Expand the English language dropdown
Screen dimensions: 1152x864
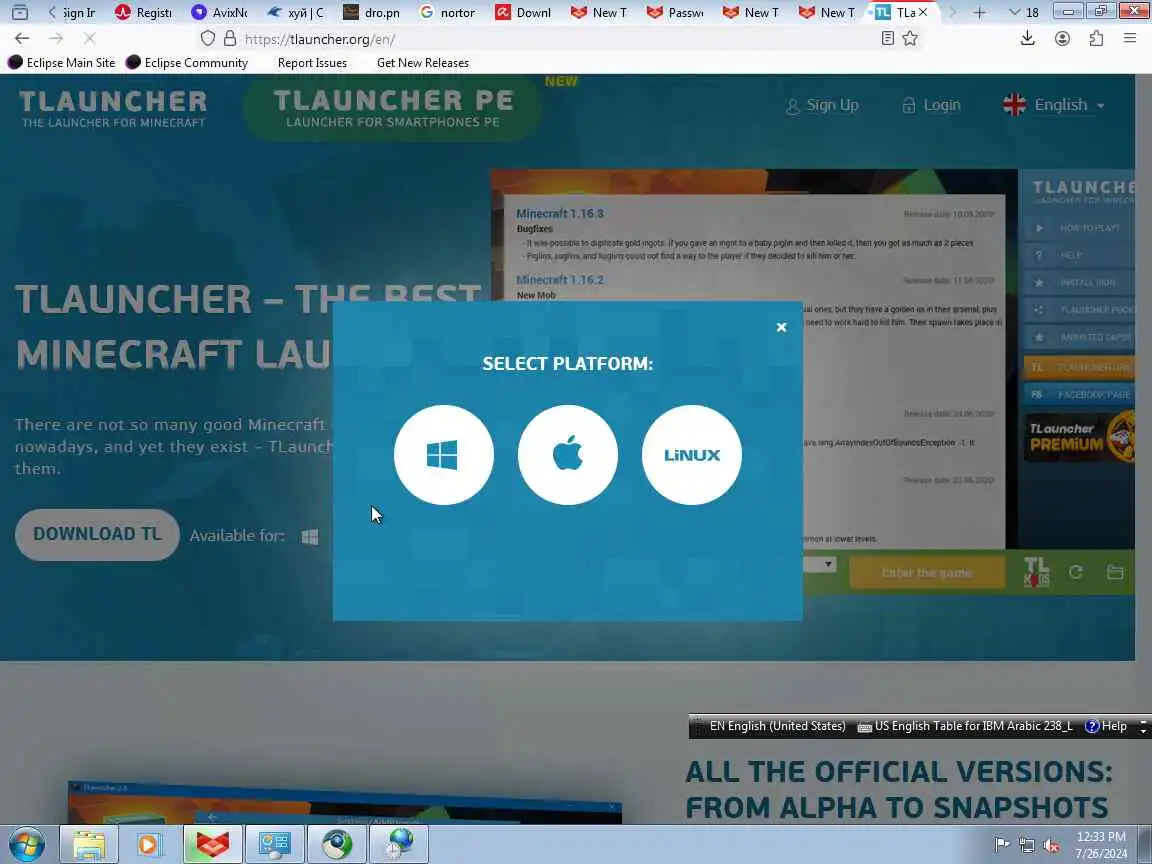click(x=1054, y=105)
